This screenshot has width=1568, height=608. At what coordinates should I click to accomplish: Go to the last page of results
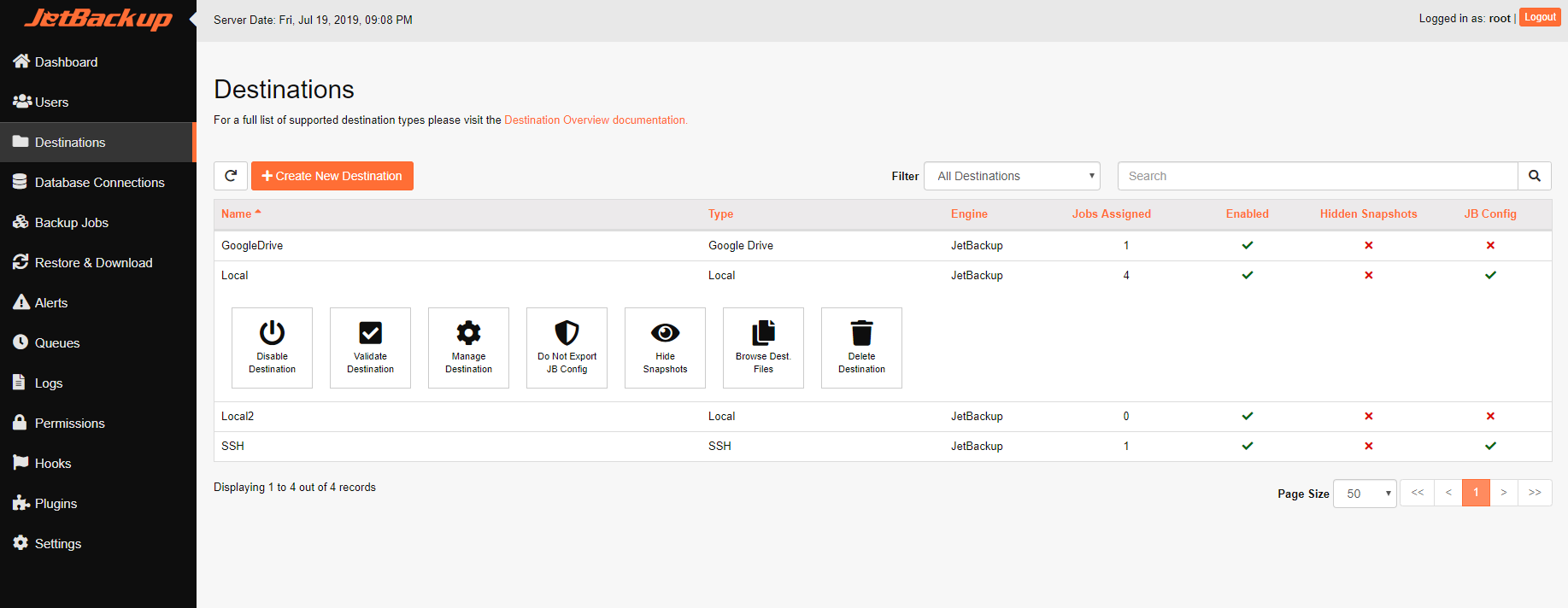pyautogui.click(x=1535, y=493)
